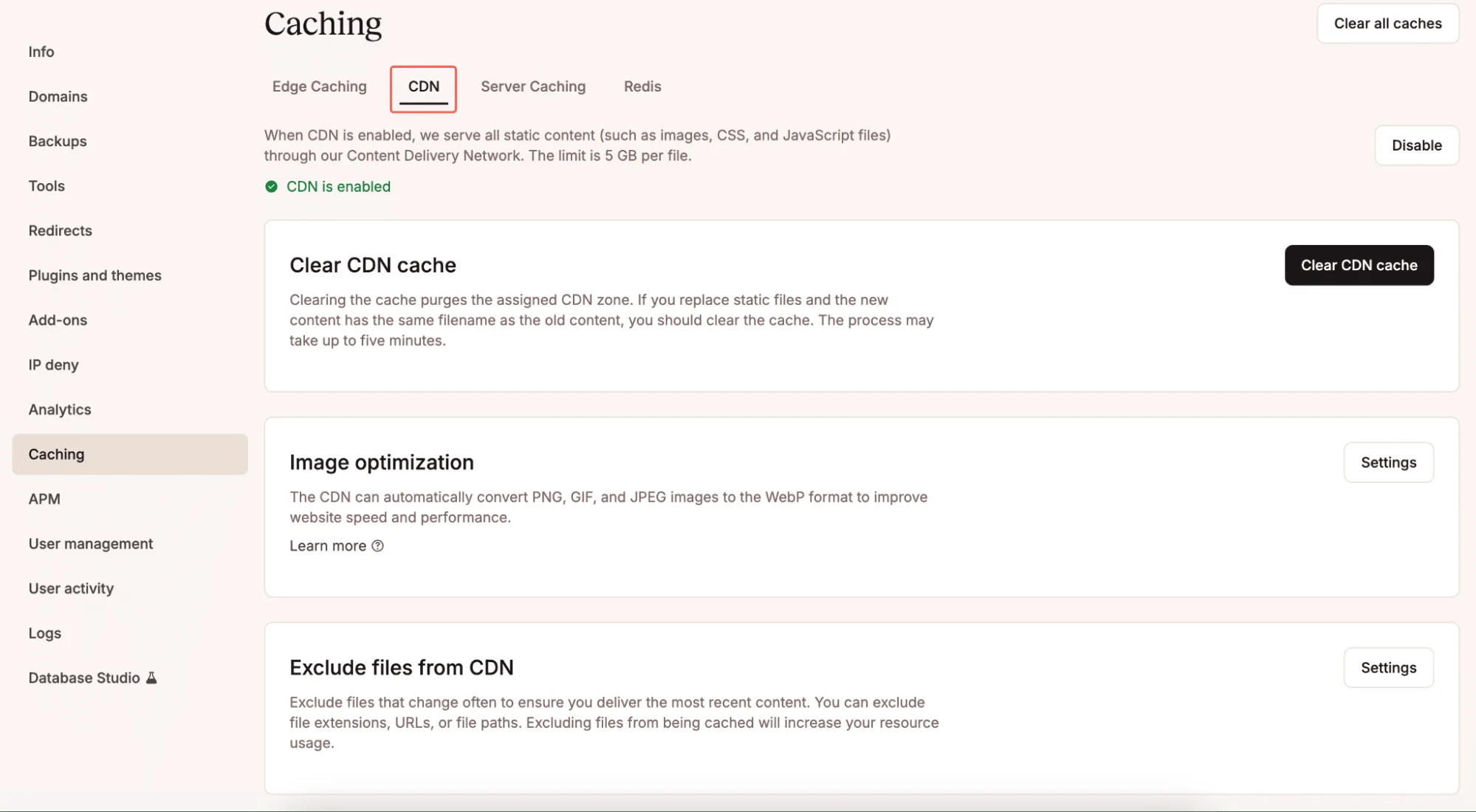
Task: Switch to the Edge Caching tab
Action: click(319, 86)
